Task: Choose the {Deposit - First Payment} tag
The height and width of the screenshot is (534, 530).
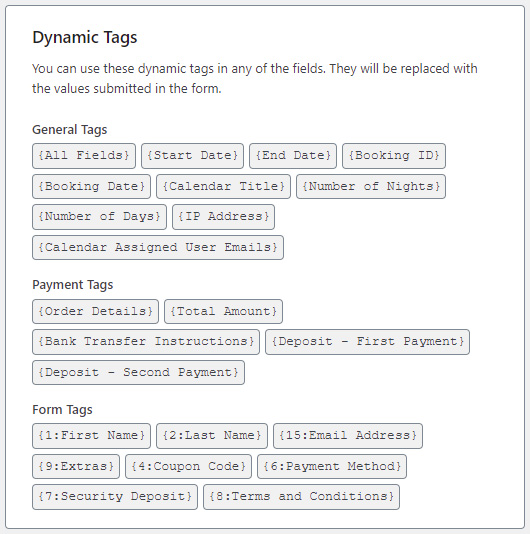Action: click(x=368, y=342)
